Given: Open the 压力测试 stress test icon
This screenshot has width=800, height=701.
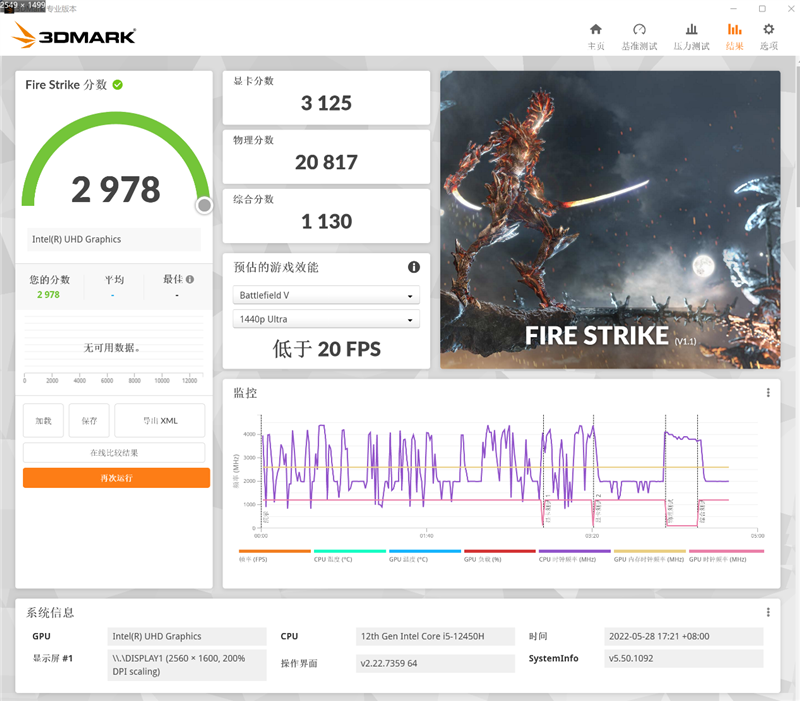Looking at the screenshot, I should [691, 30].
